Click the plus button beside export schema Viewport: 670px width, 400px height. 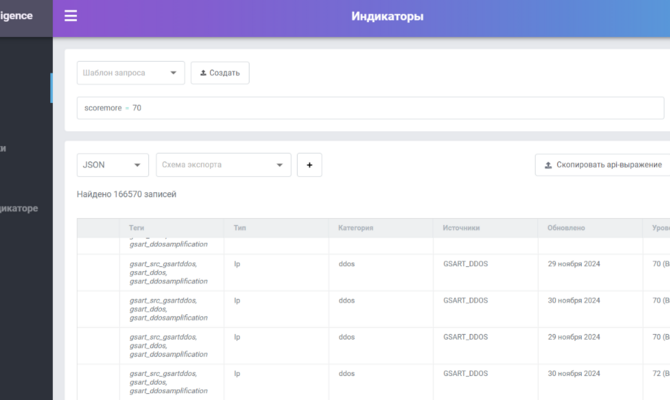tap(309, 165)
